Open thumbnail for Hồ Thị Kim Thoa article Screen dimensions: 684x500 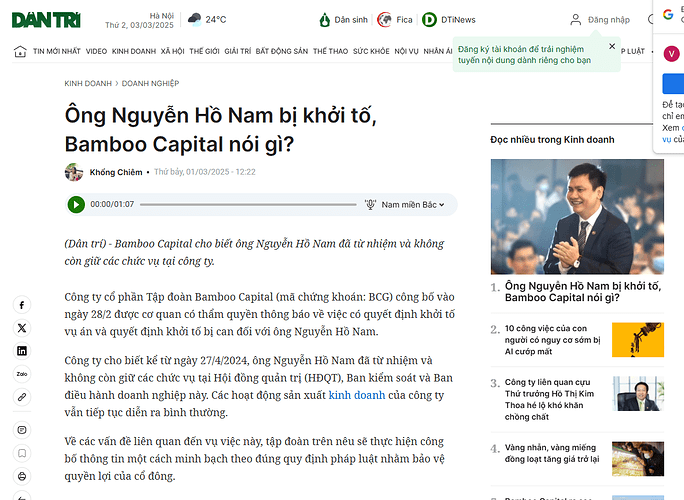point(638,394)
